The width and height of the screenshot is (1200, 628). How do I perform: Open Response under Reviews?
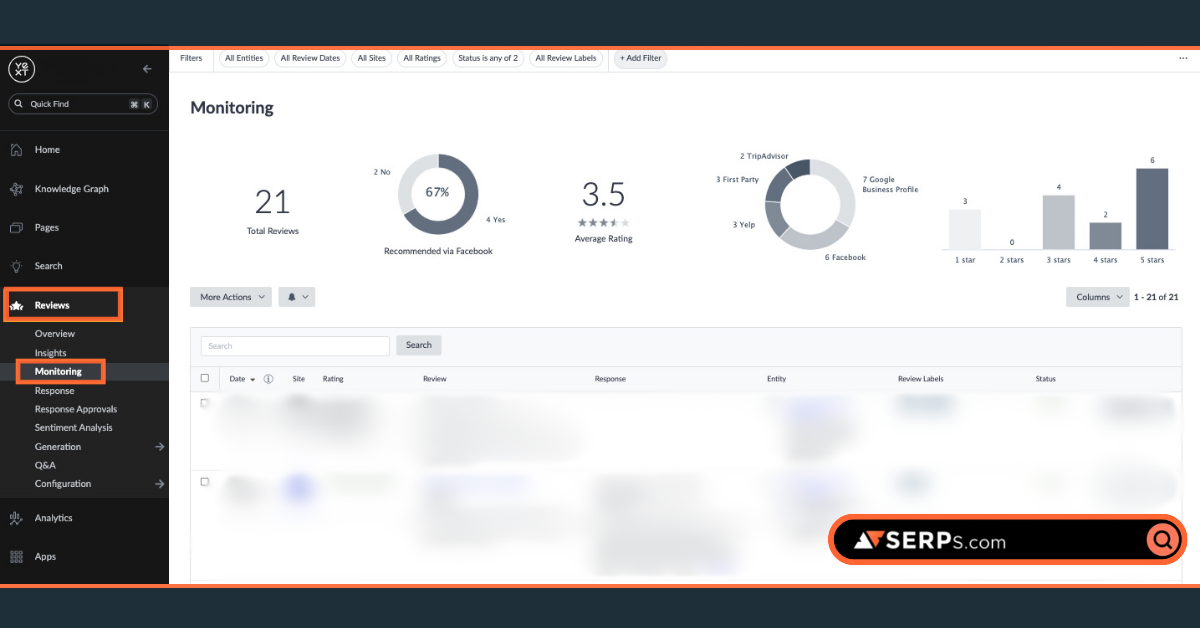(x=55, y=391)
